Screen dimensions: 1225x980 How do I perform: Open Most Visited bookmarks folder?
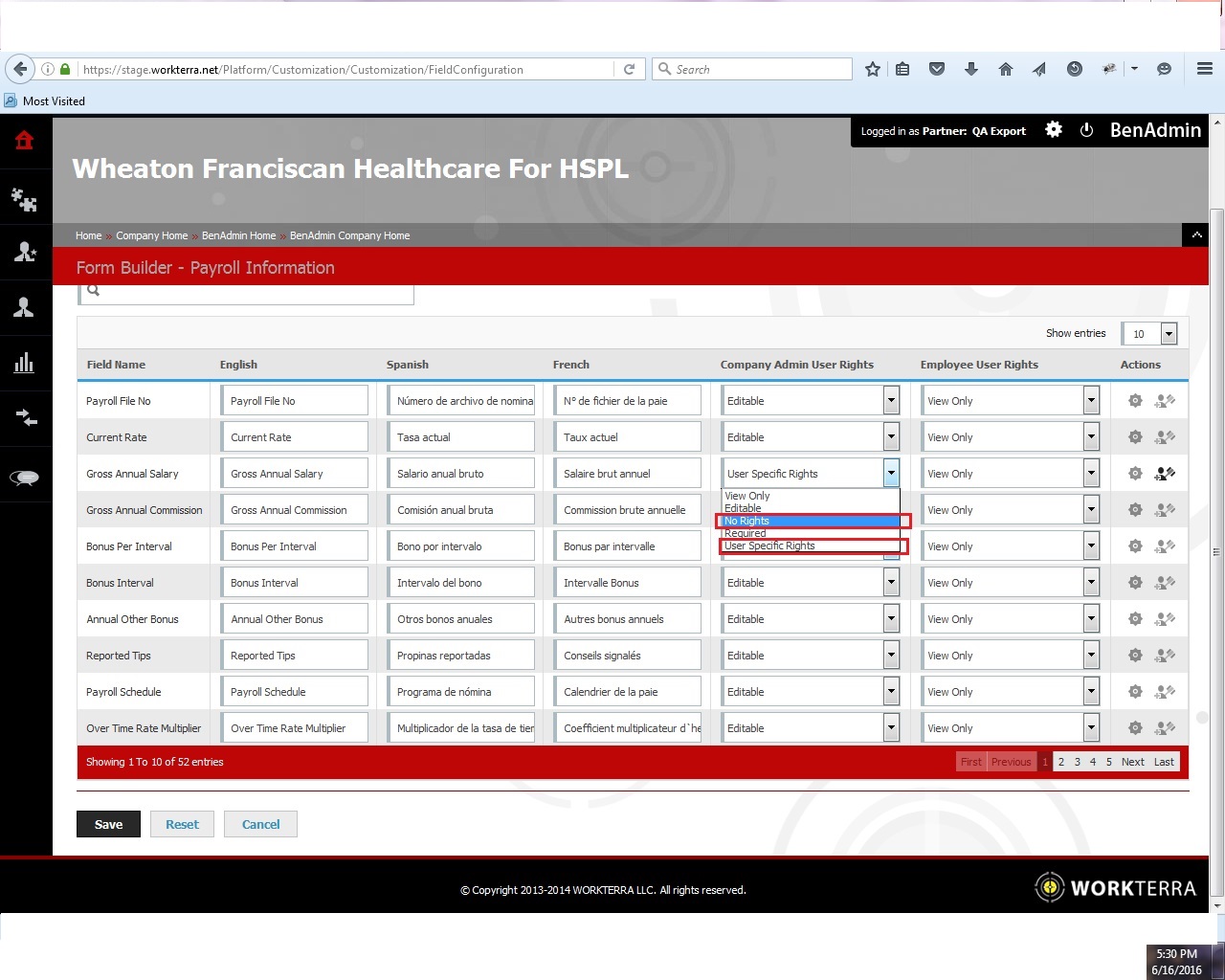click(45, 100)
